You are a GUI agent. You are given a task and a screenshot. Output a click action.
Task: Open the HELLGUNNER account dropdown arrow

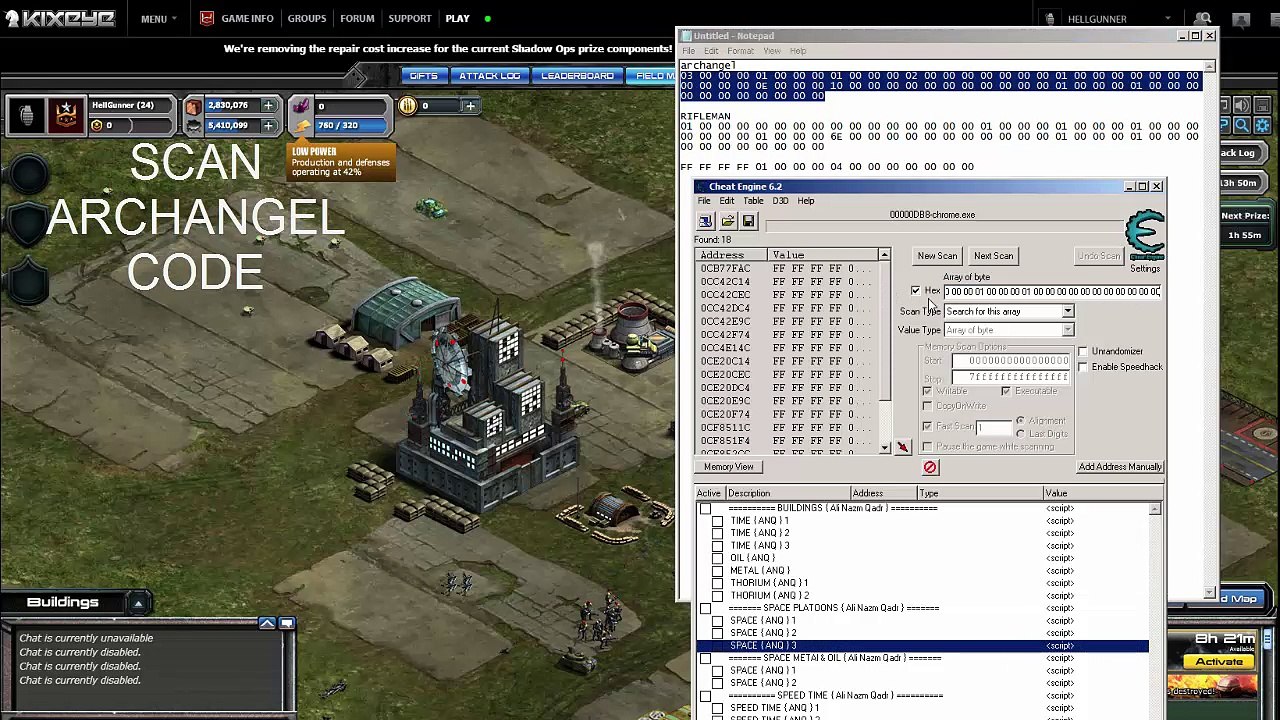point(1167,19)
